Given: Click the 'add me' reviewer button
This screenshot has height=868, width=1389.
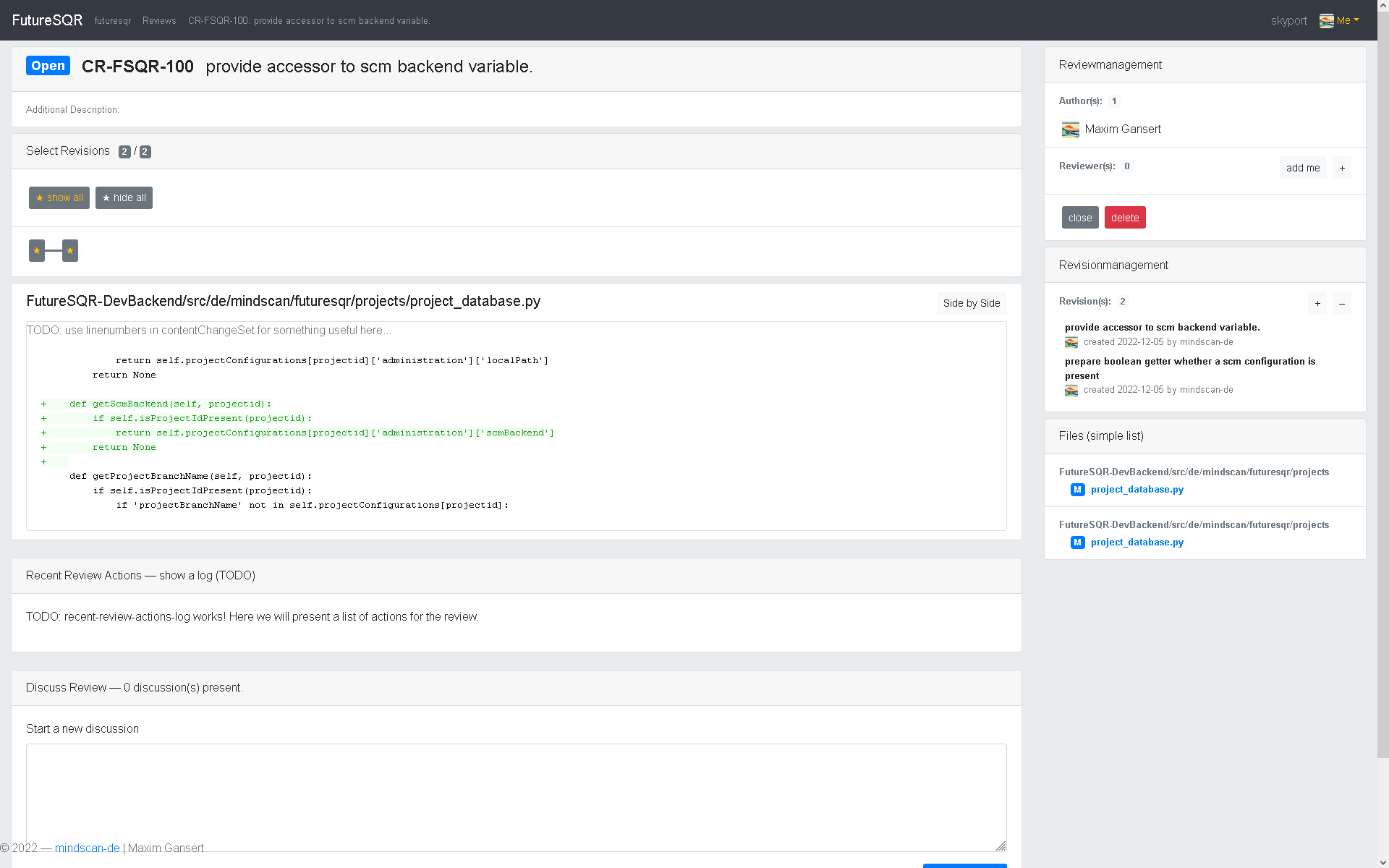Looking at the screenshot, I should coord(1302,168).
